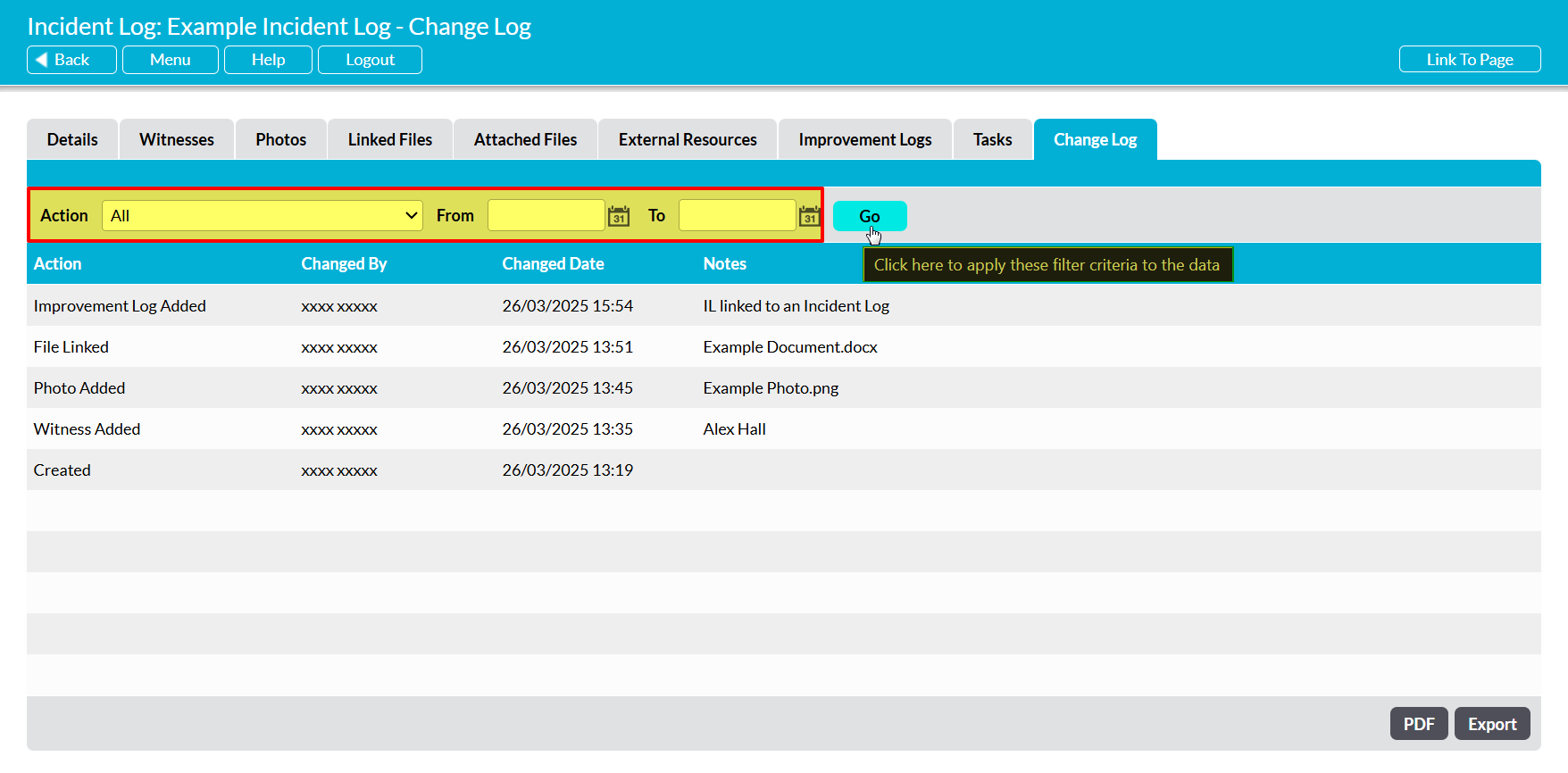Click the From date input field
Image resolution: width=1568 pixels, height=773 pixels.
(x=546, y=216)
